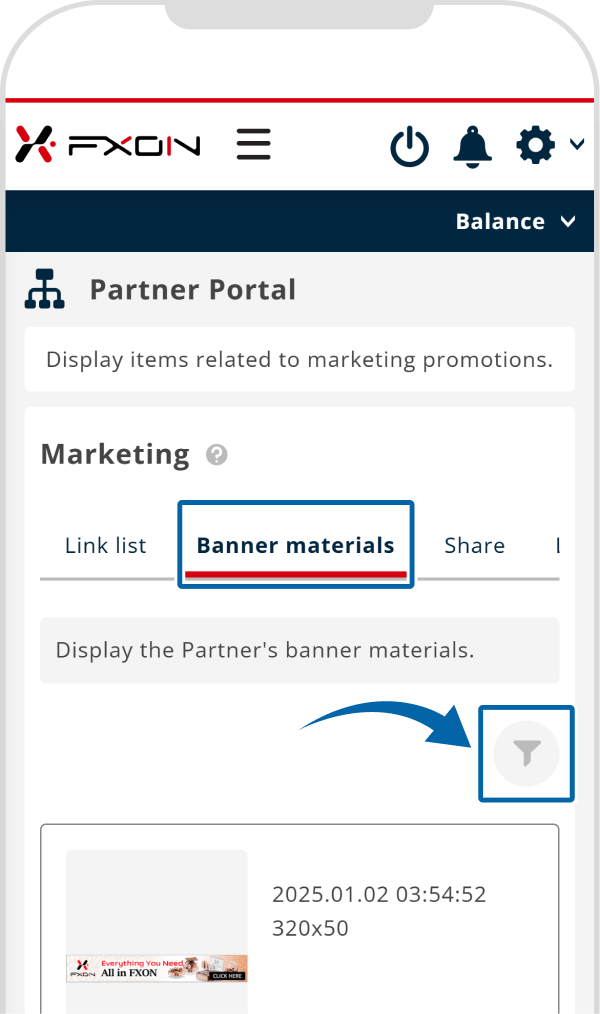
Task: Open the banner filter funnel icon
Action: (526, 754)
